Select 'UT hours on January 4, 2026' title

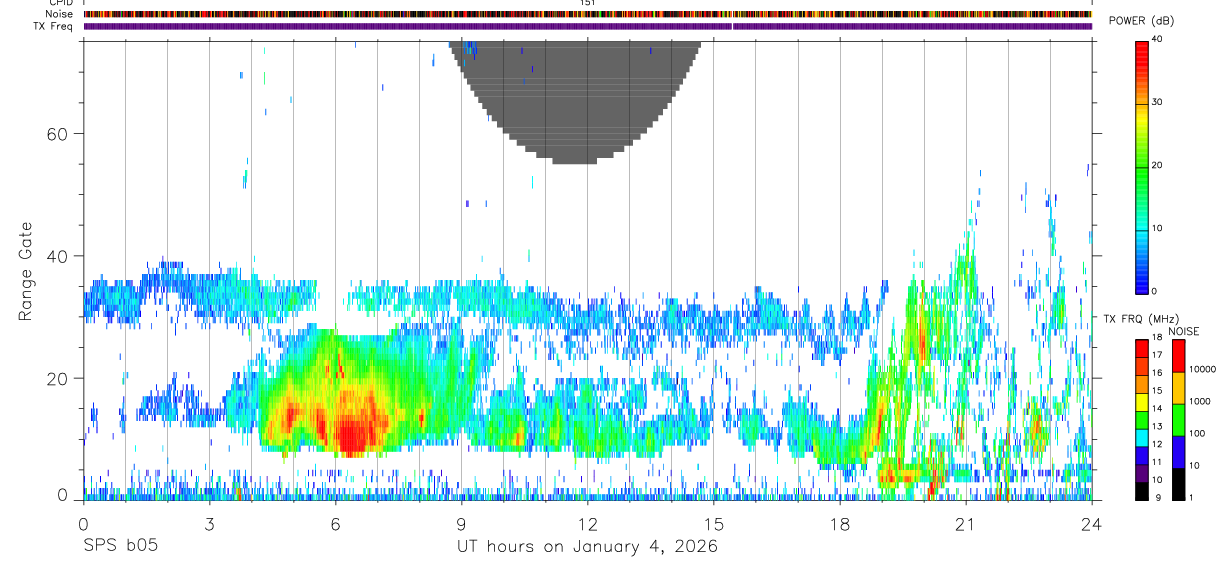(x=587, y=547)
